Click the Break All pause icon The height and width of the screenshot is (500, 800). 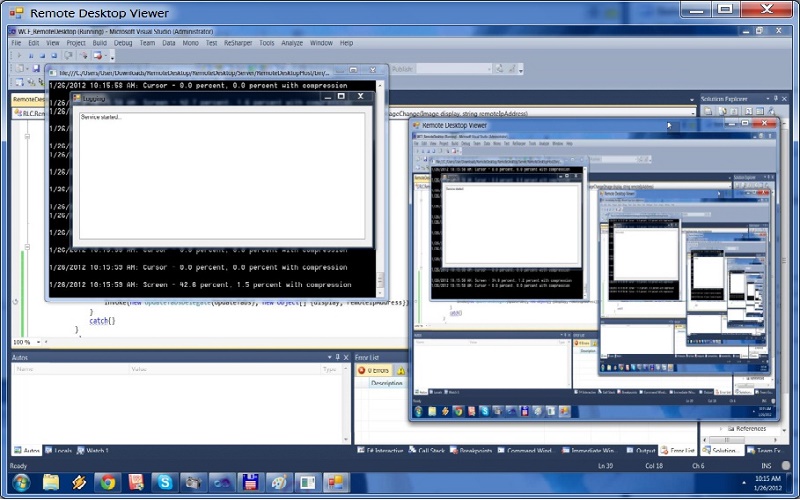[31, 56]
